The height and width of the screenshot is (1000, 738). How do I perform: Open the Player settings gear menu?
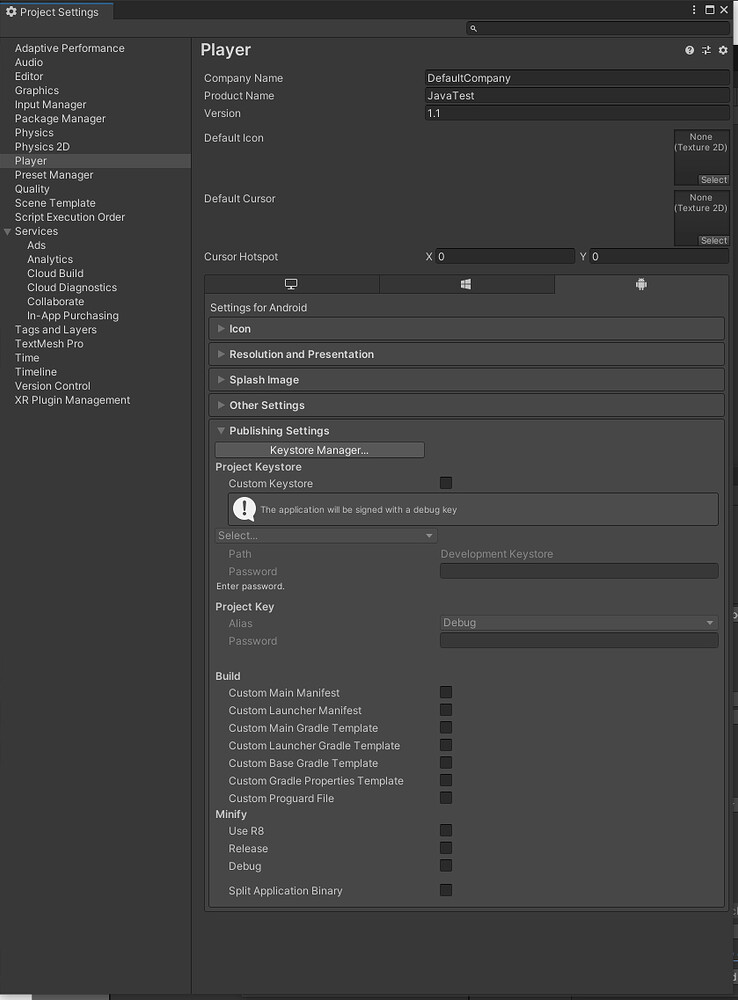coord(723,49)
